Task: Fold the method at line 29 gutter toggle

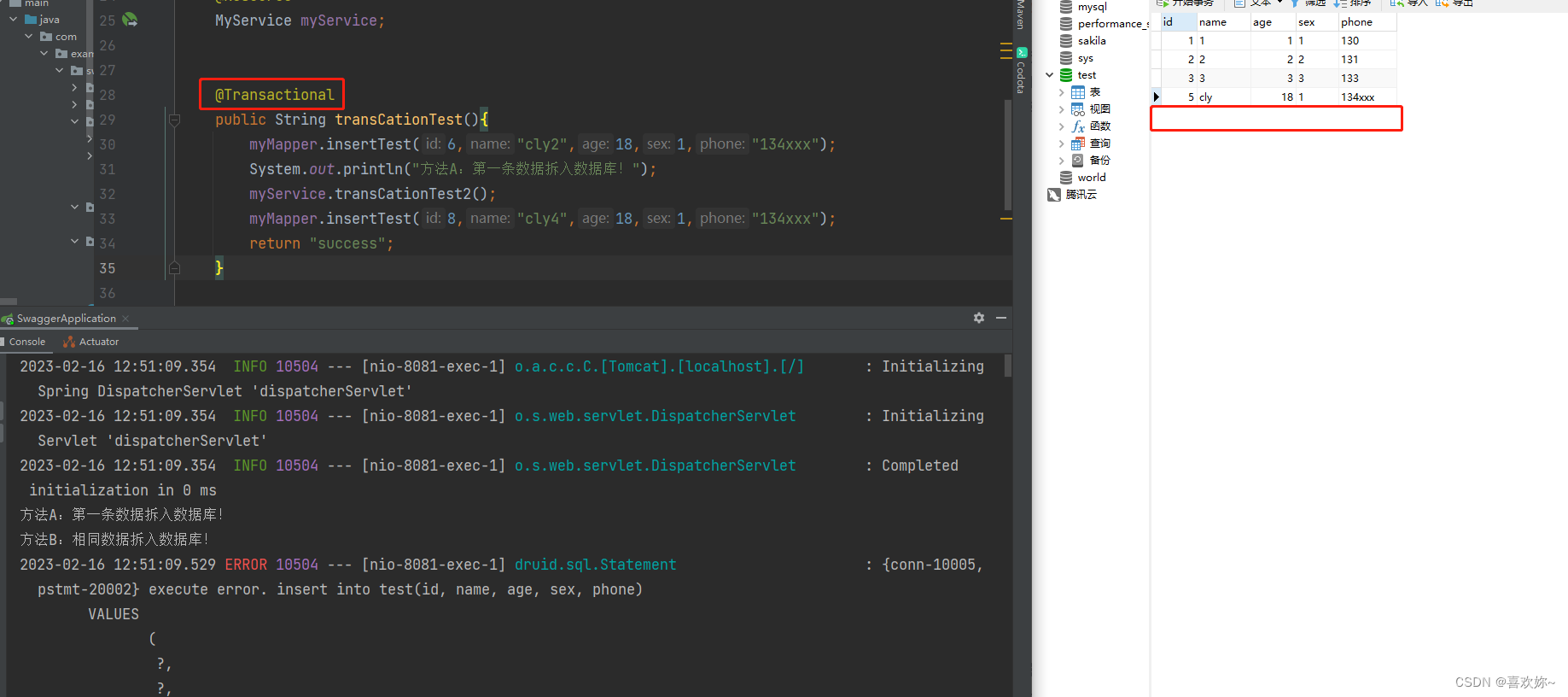Action: pos(174,120)
